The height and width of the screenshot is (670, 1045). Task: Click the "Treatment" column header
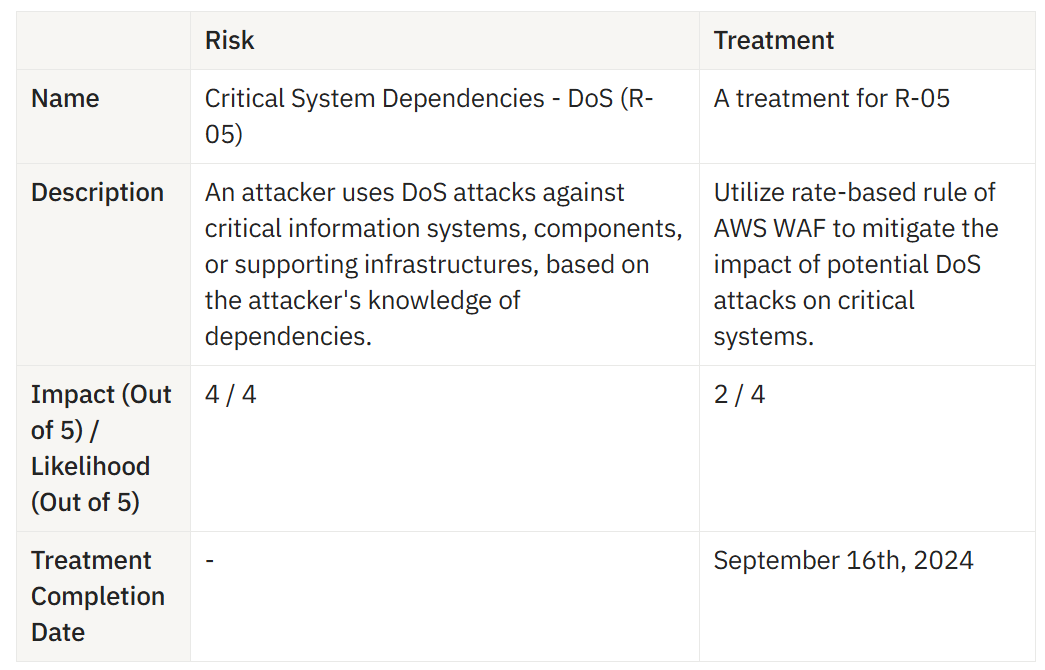[773, 41]
